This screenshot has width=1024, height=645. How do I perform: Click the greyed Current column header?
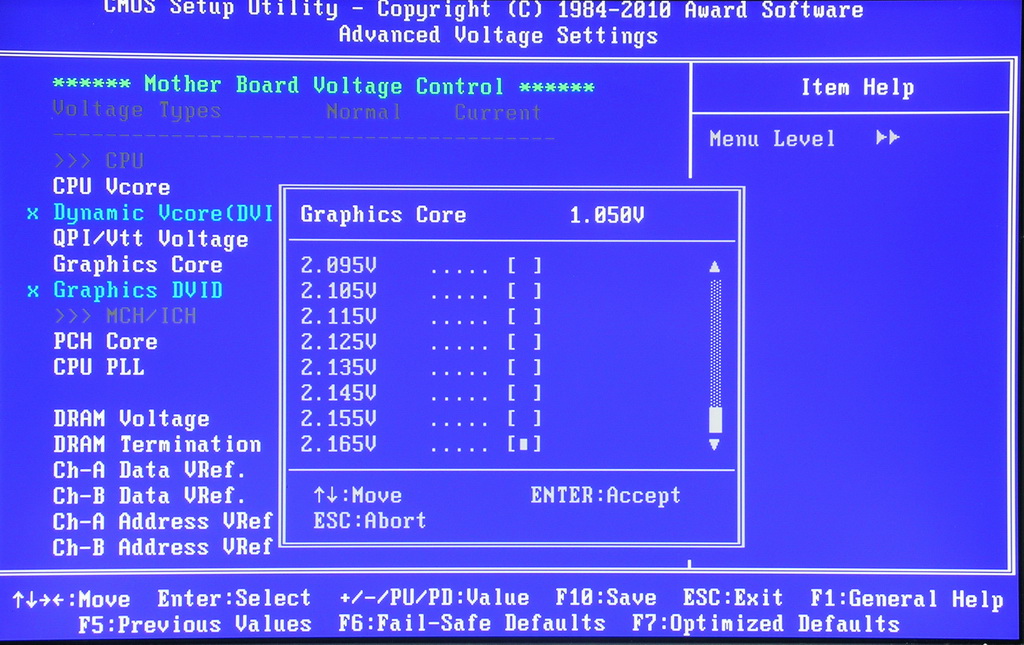pos(498,112)
